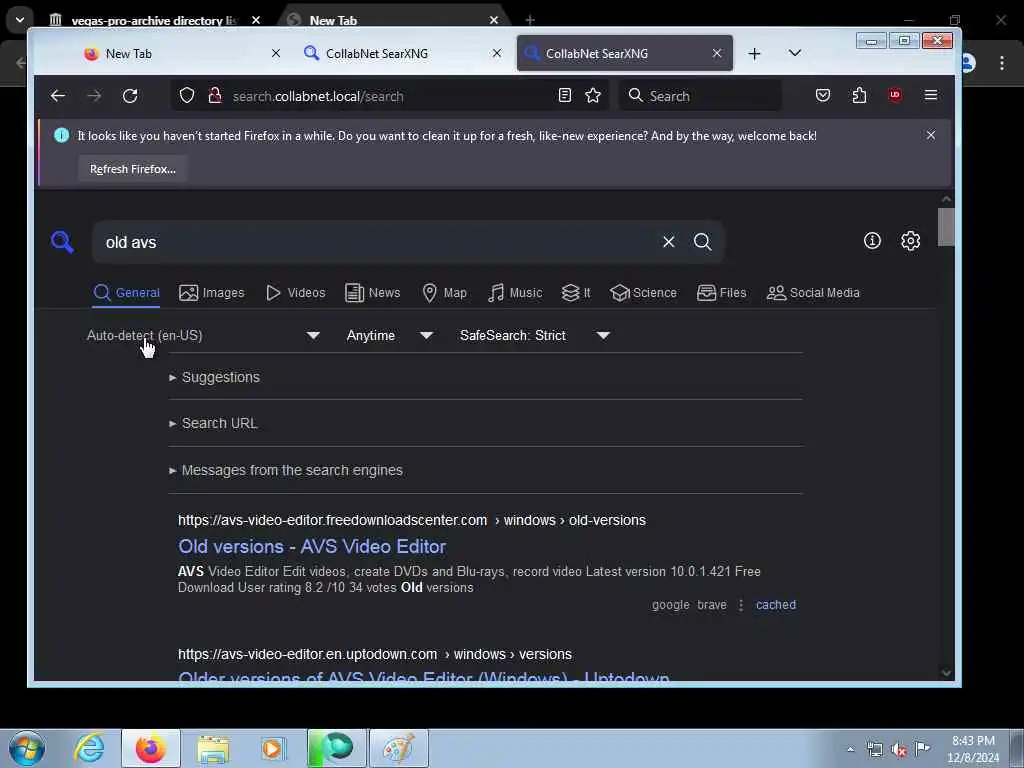This screenshot has width=1024, height=768.
Task: Toggle reader view icon in address bar
Action: pyautogui.click(x=565, y=95)
